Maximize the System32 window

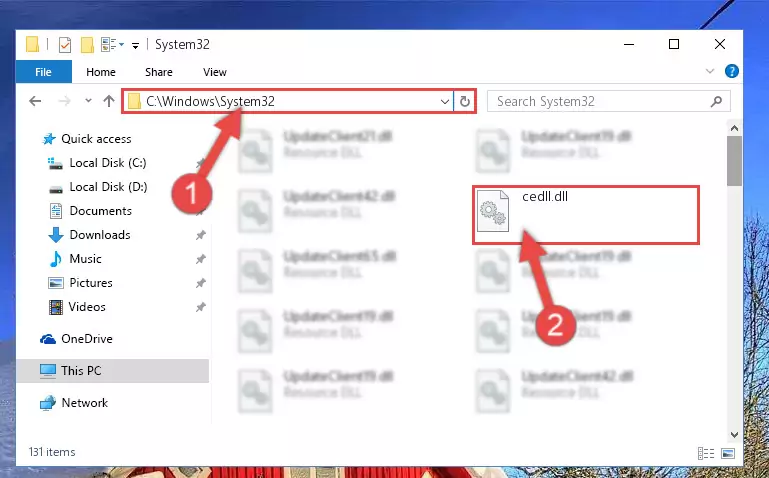[x=674, y=44]
